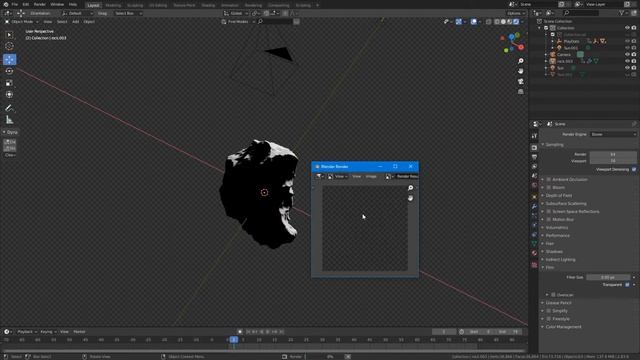Expand the Shadows panel
The height and width of the screenshot is (360, 640).
point(554,251)
